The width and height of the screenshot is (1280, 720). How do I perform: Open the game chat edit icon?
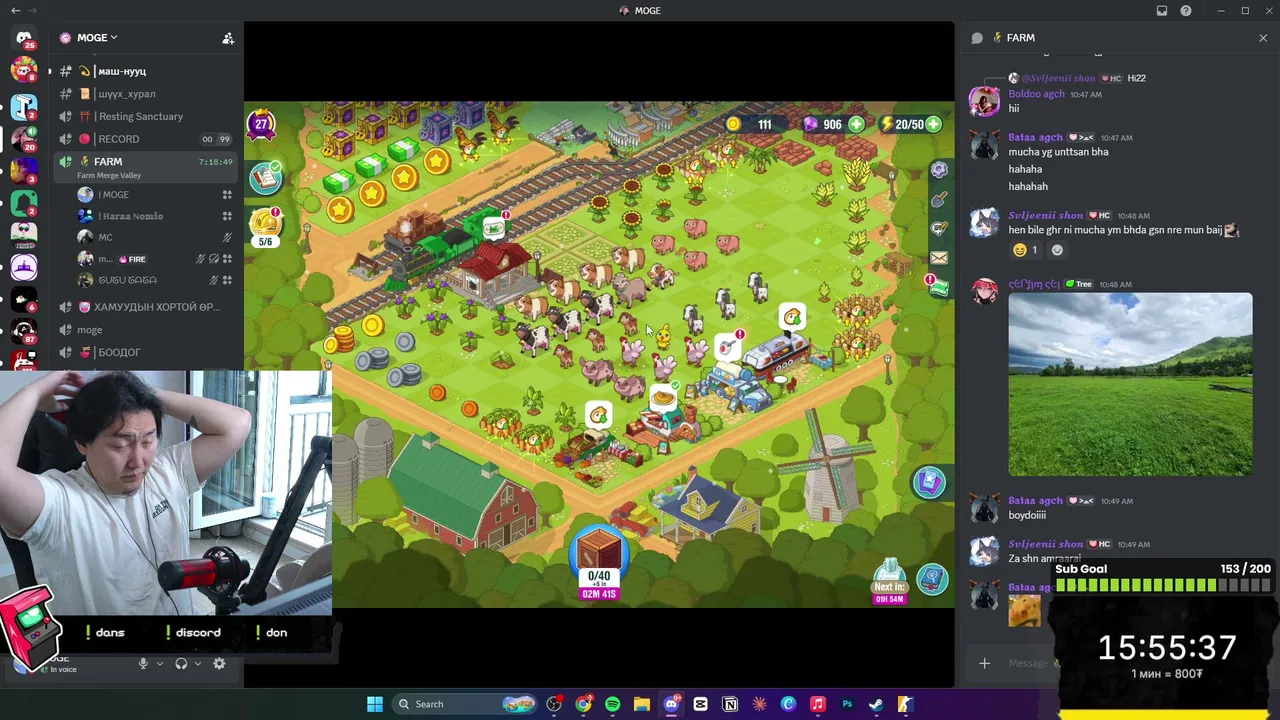point(939,229)
